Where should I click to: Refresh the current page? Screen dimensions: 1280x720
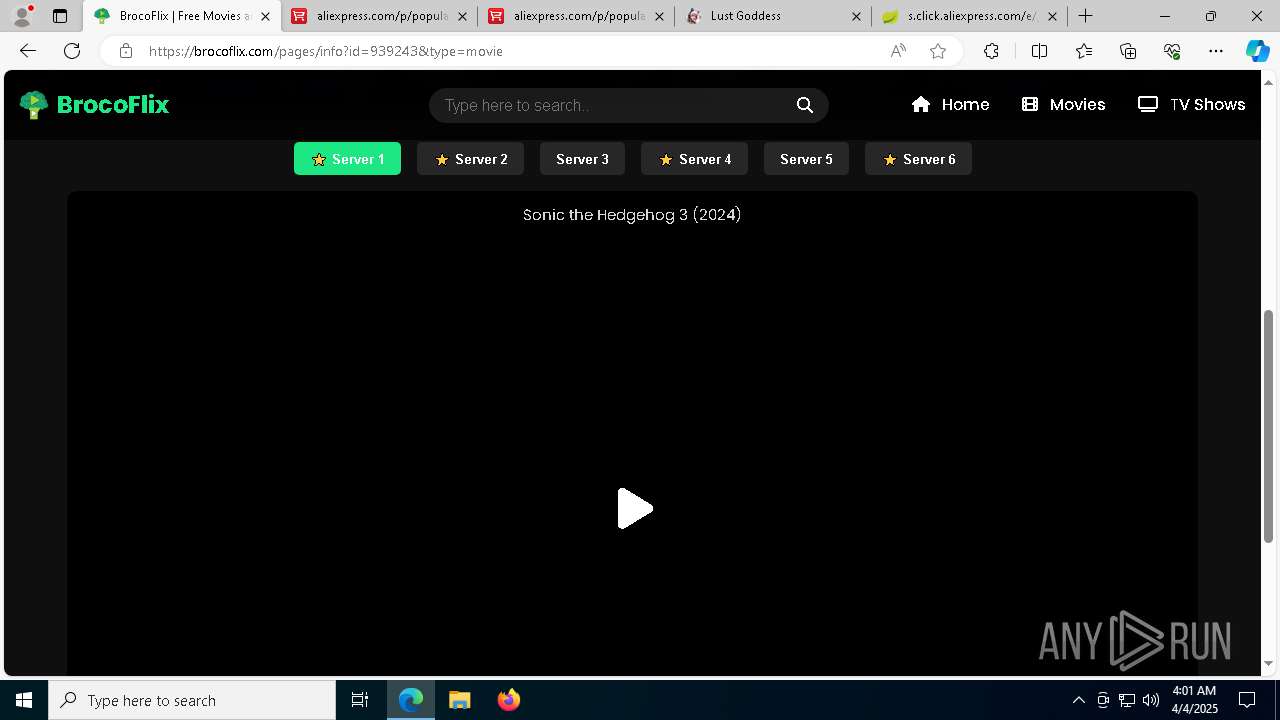(72, 51)
